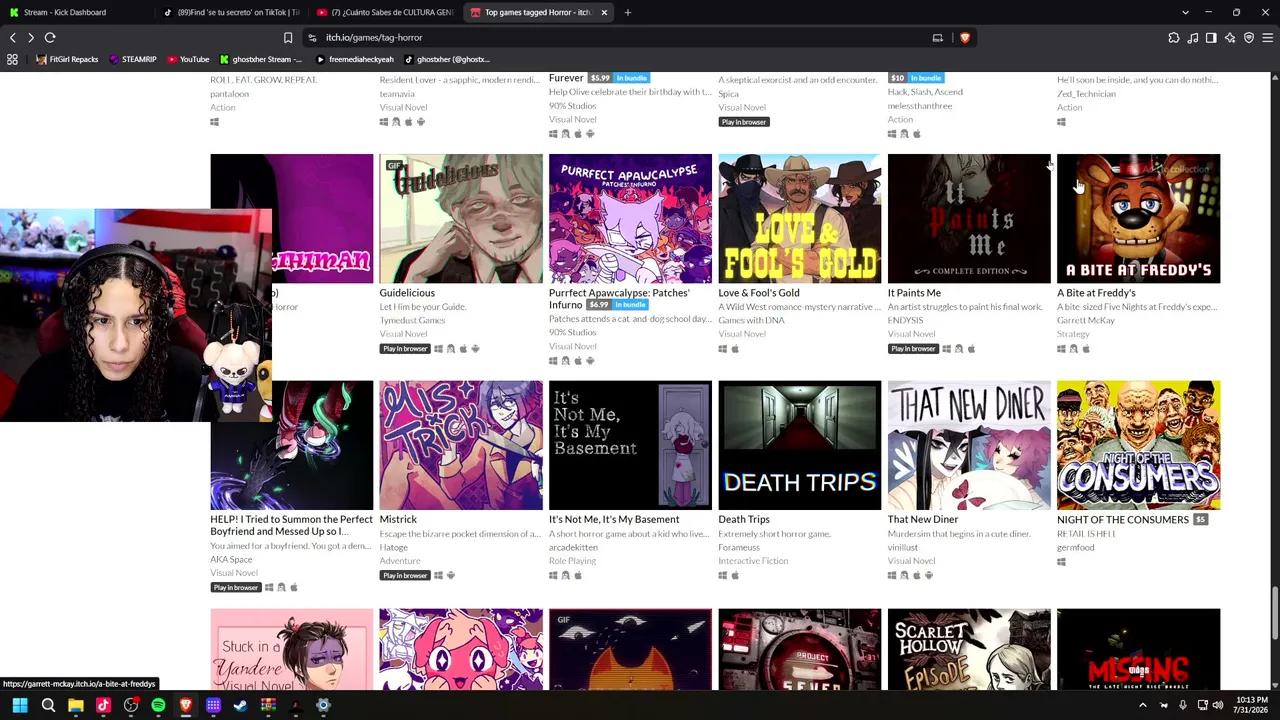Click the Play in browser badge under Mistrick

(405, 576)
